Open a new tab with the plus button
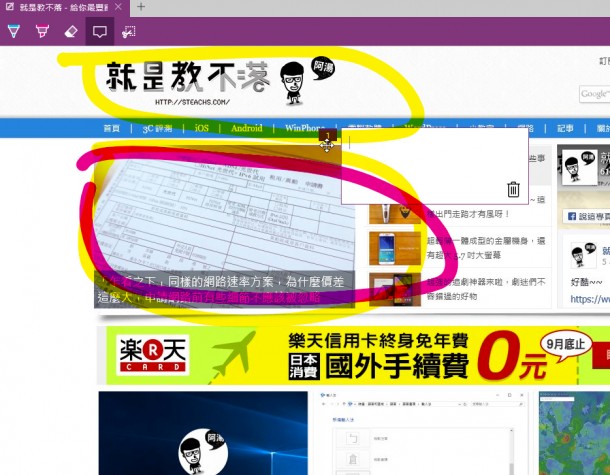This screenshot has width=610, height=475. 141,7
